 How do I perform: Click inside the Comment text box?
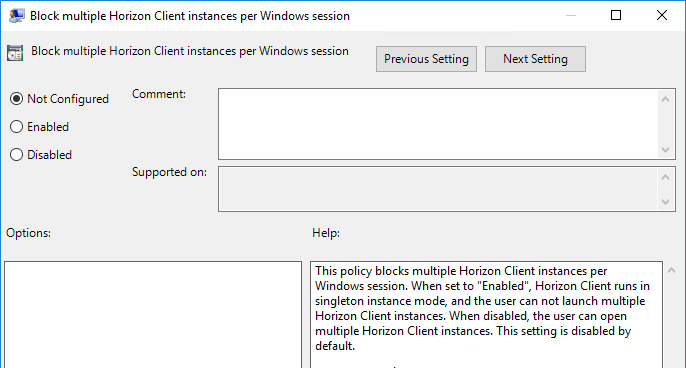[x=438, y=124]
